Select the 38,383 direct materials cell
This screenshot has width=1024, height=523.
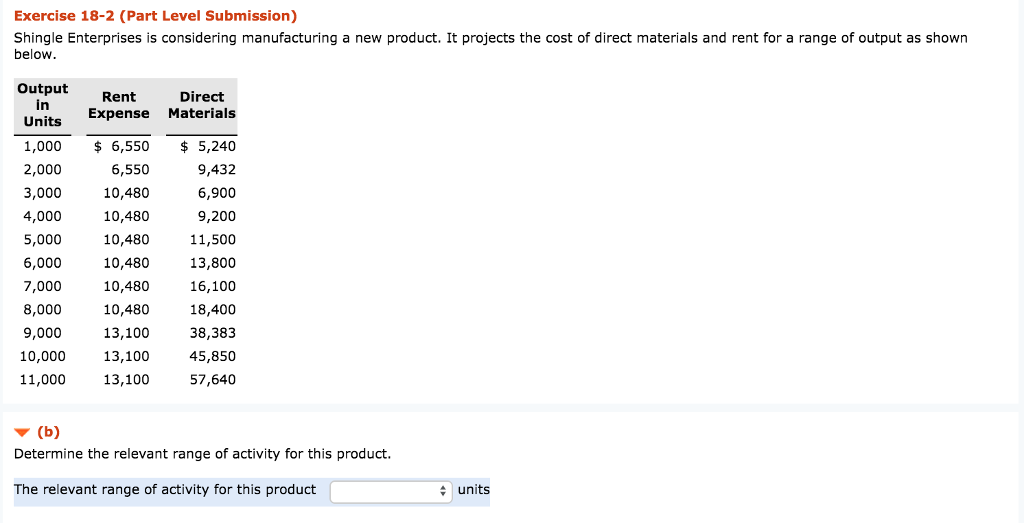pyautogui.click(x=213, y=333)
